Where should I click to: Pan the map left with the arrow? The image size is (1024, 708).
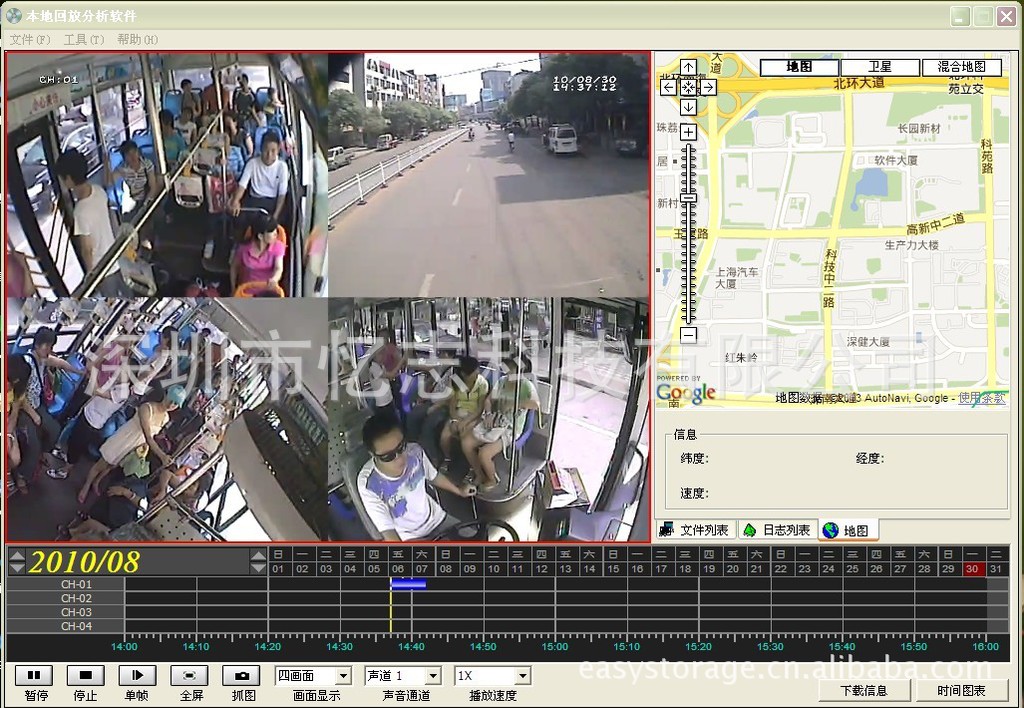pyautogui.click(x=668, y=88)
